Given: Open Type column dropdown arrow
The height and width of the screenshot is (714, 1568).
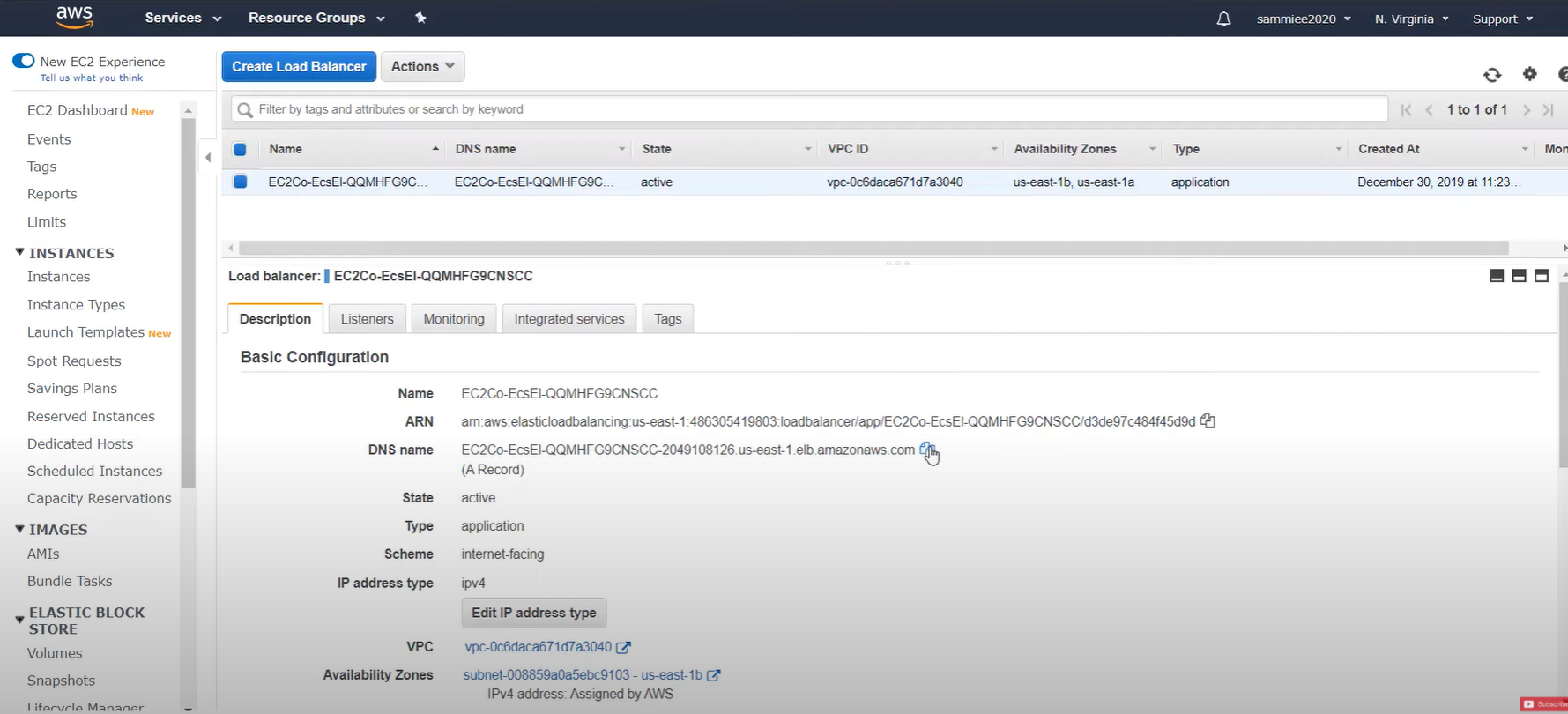Looking at the screenshot, I should tap(1338, 149).
